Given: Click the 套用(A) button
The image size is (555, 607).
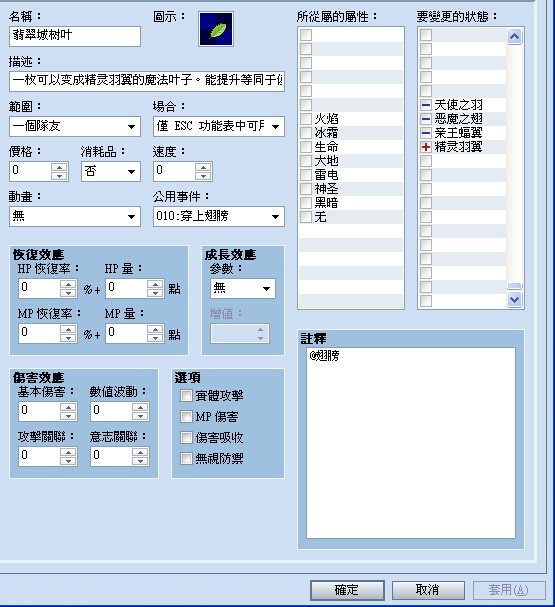Looking at the screenshot, I should point(509,590).
